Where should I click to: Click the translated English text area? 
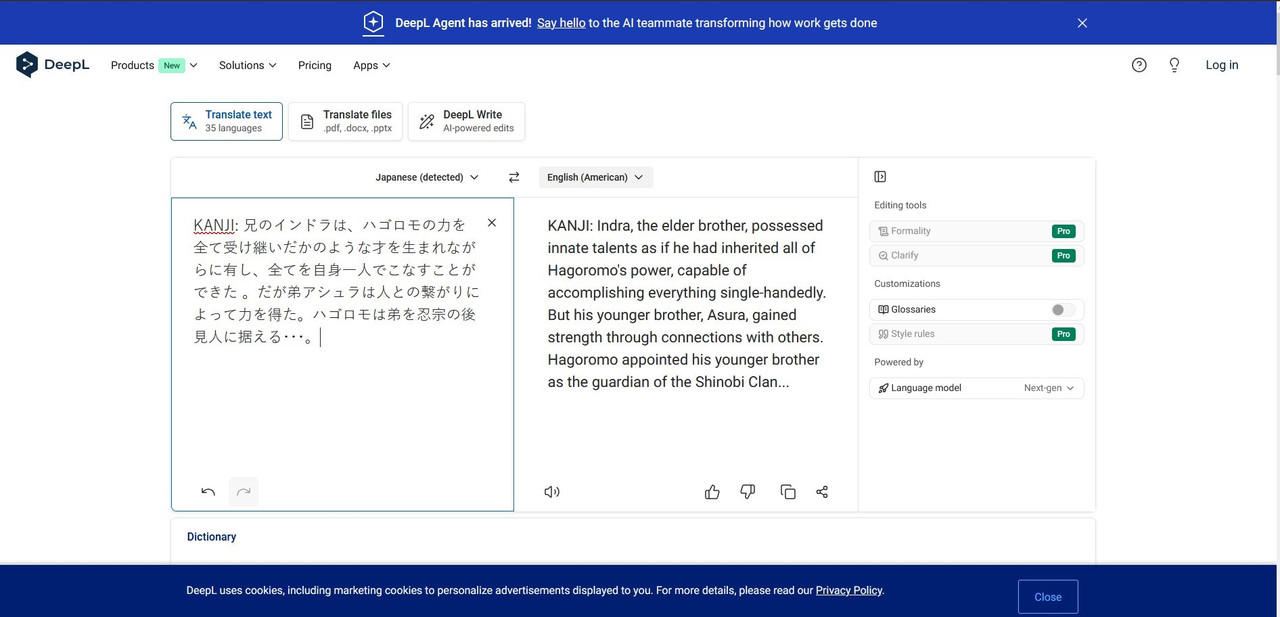click(687, 304)
